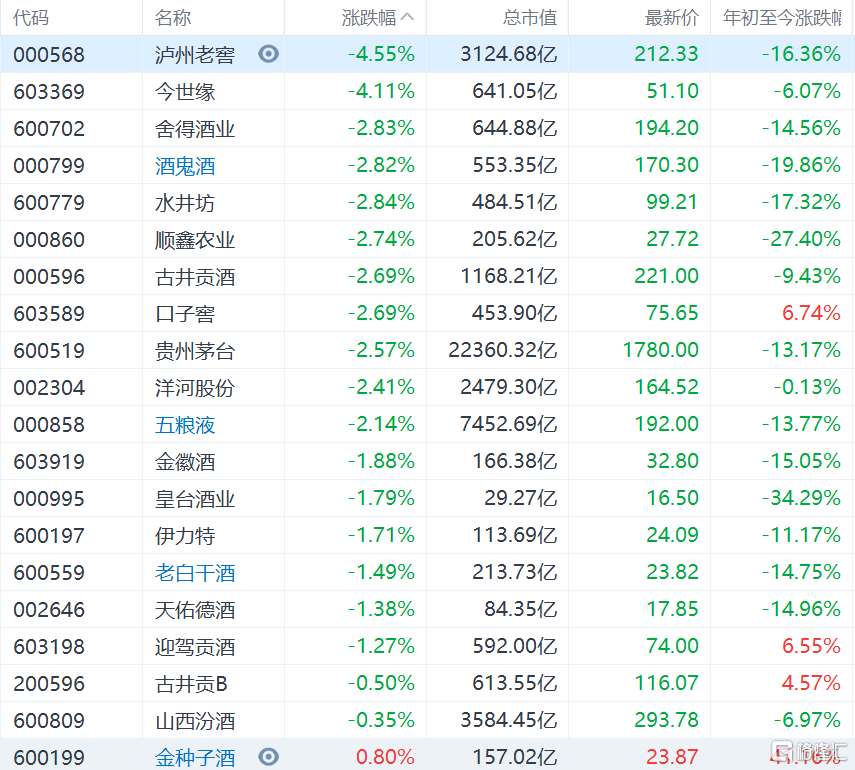Image resolution: width=855 pixels, height=770 pixels.
Task: Select stock code 600779
Action: point(49,203)
